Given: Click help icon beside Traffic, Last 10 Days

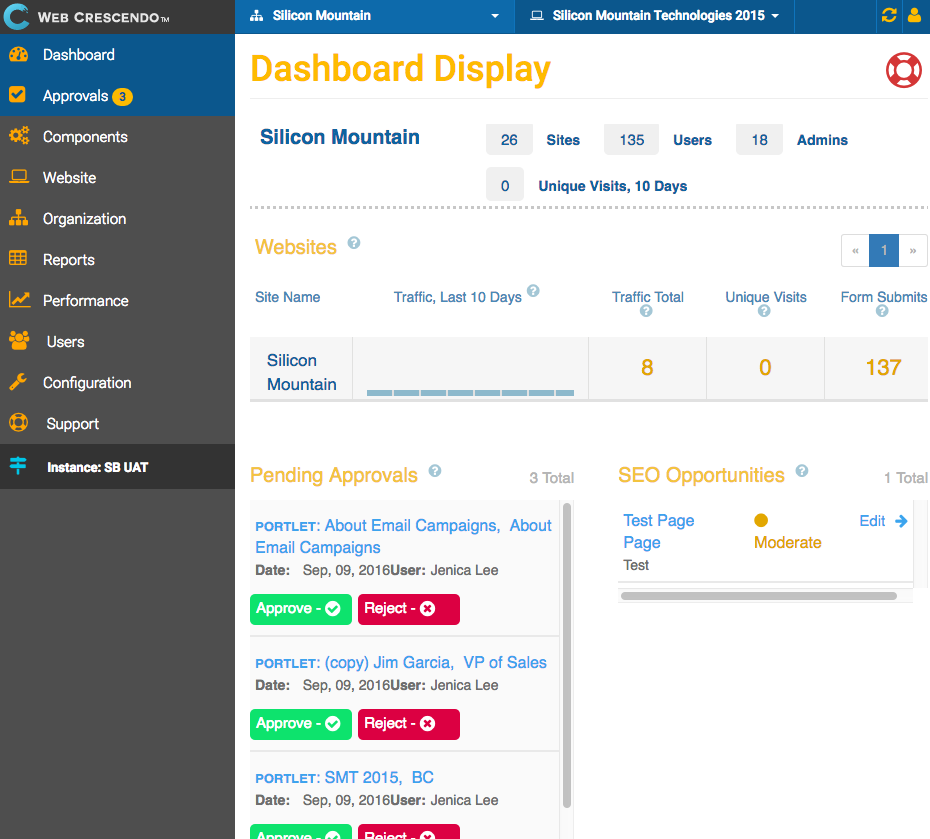Looking at the screenshot, I should tap(533, 291).
